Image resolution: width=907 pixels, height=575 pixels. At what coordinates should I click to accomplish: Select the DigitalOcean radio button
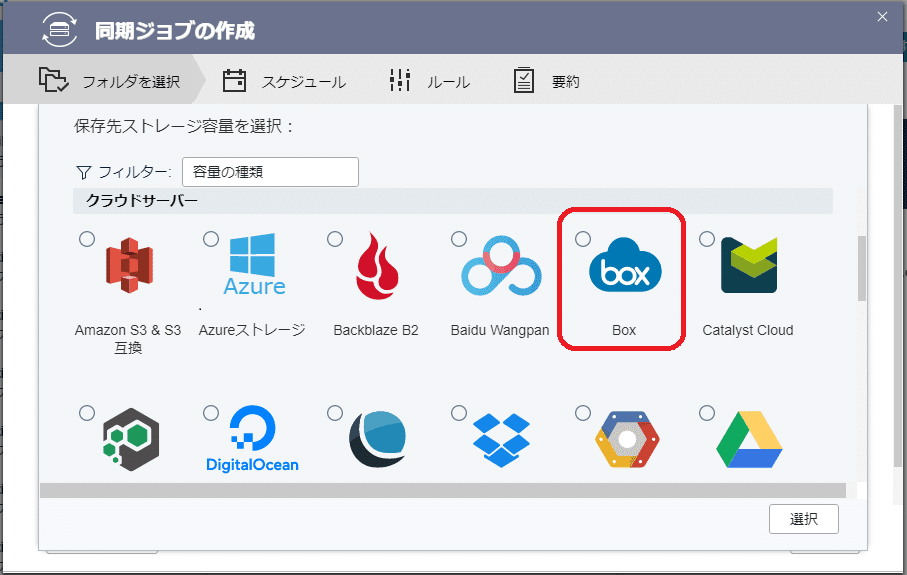211,413
